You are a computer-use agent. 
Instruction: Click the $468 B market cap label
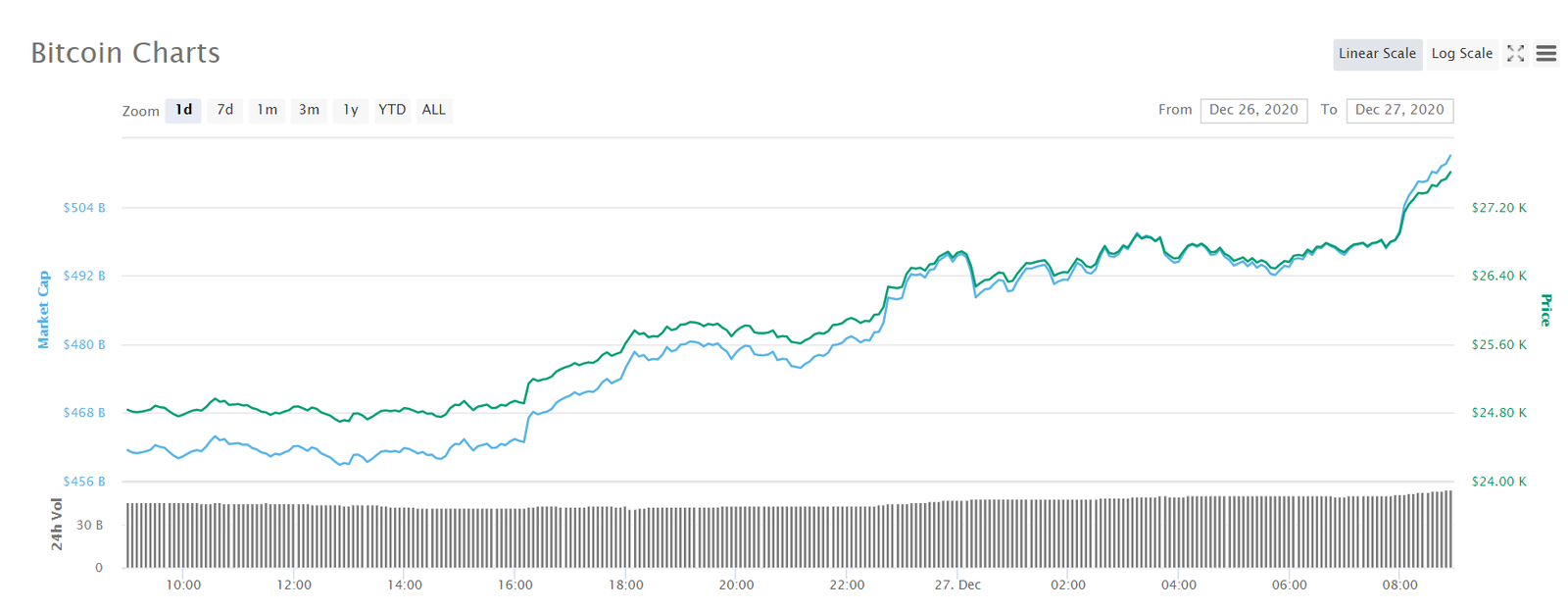84,413
